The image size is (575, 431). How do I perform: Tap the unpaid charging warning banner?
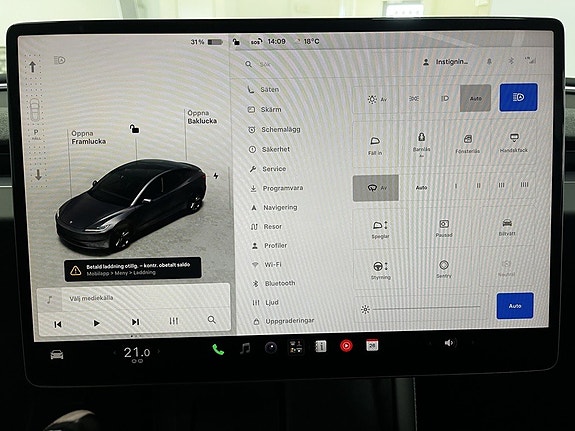pyautogui.click(x=133, y=269)
